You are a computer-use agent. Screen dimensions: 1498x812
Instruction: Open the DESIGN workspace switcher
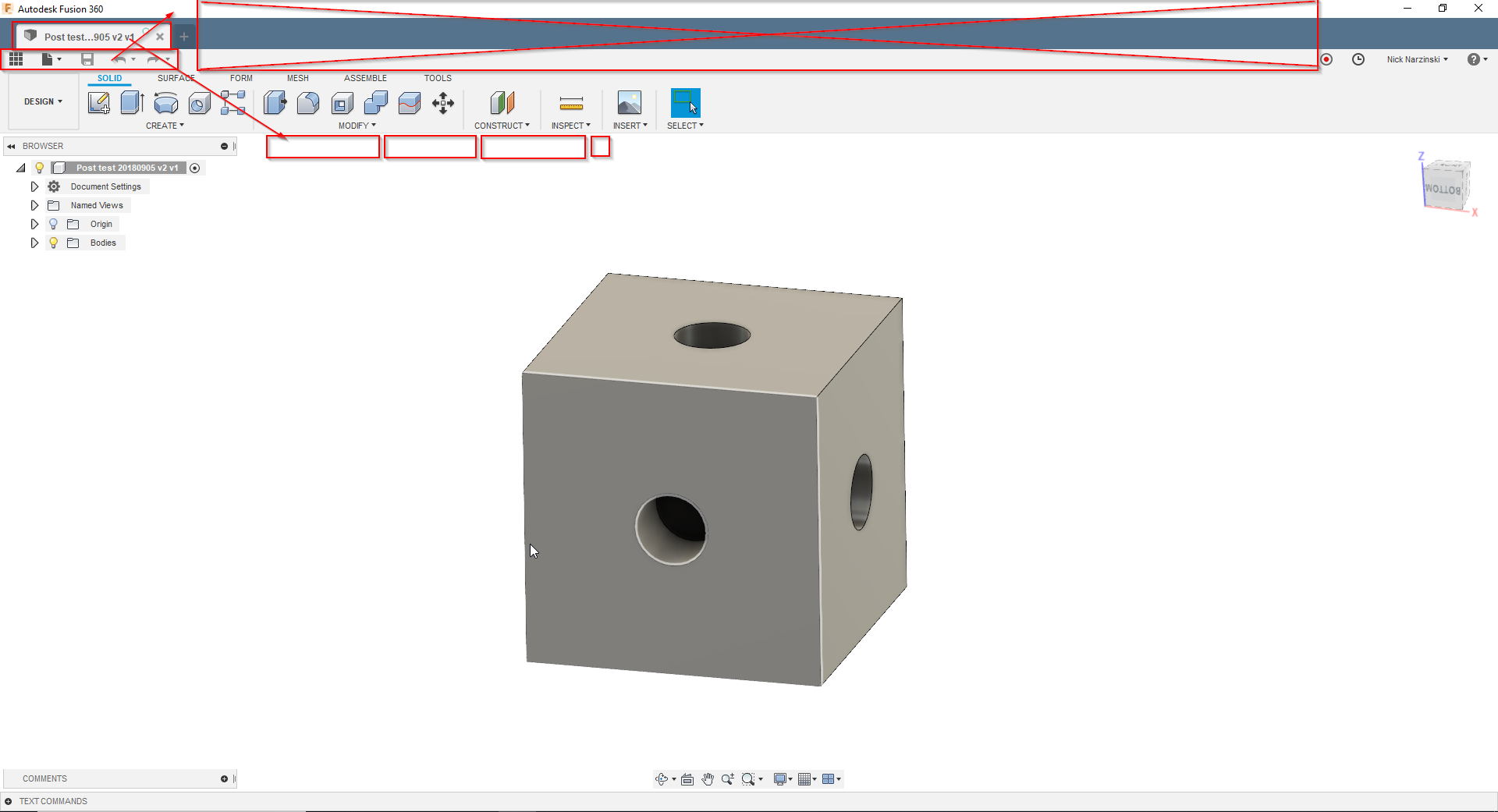43,101
